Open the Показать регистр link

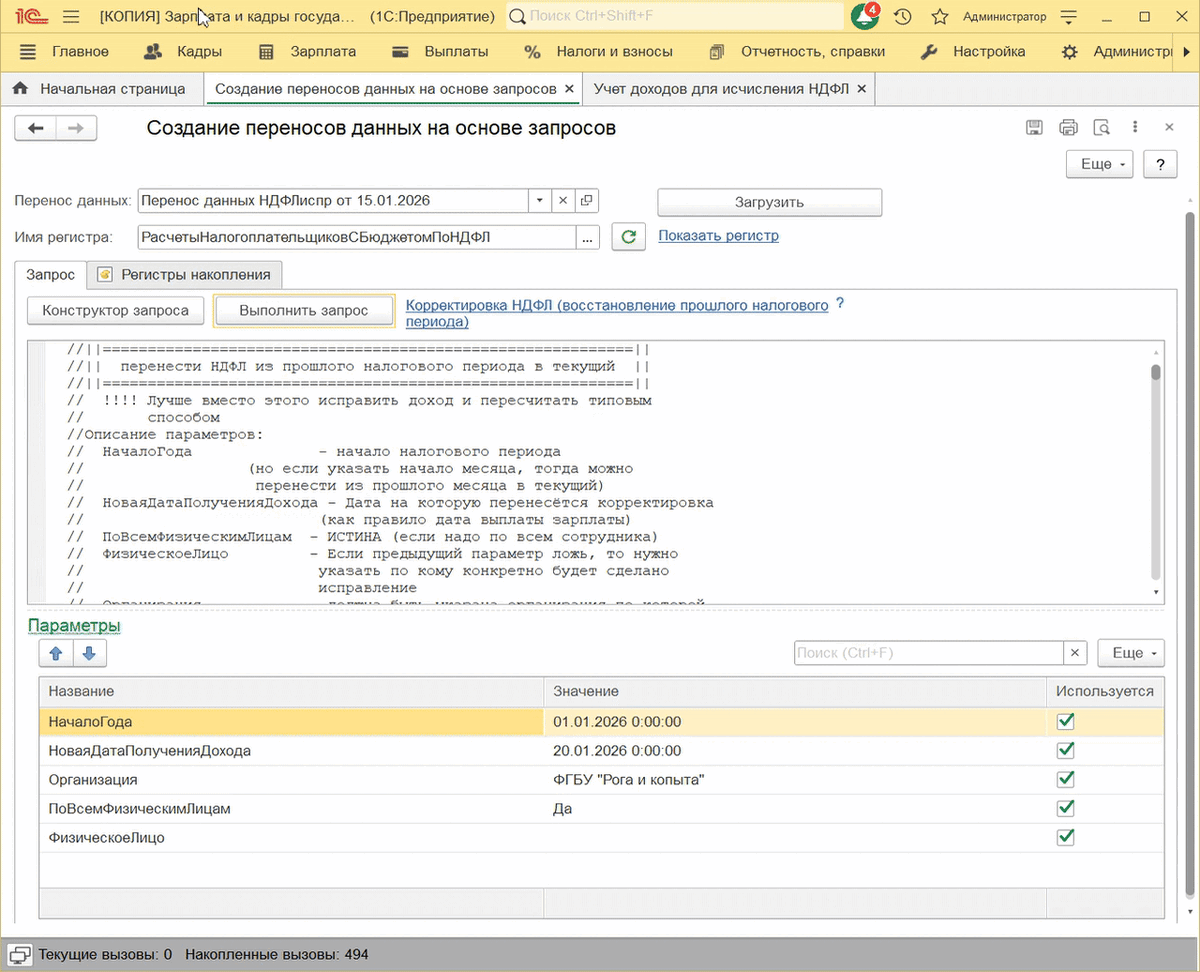coord(718,236)
